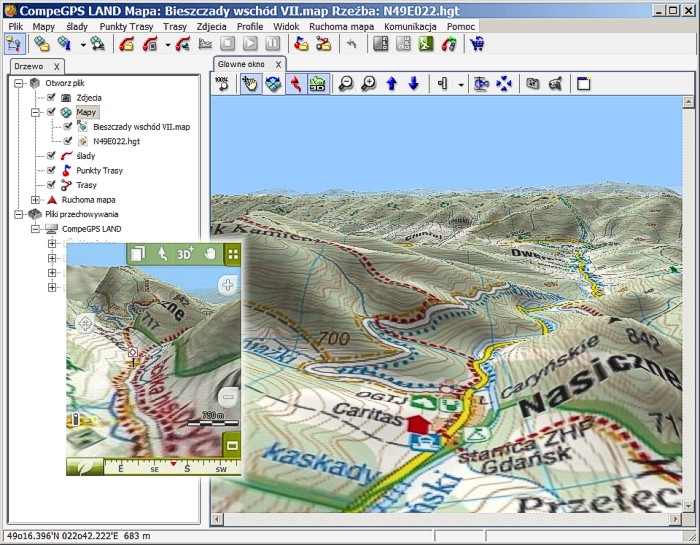
Task: Click the zoom in magnifier in map toolbar
Action: pyautogui.click(x=369, y=83)
